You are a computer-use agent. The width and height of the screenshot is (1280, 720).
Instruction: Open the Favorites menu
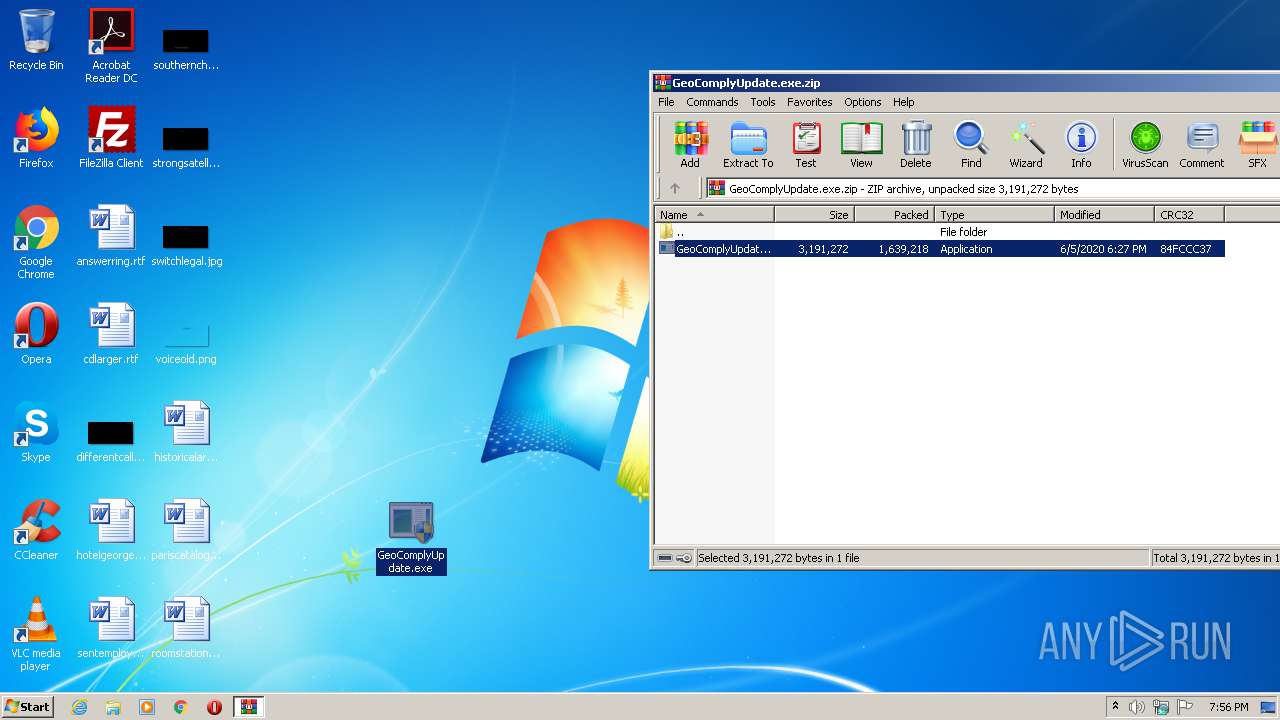[x=810, y=102]
